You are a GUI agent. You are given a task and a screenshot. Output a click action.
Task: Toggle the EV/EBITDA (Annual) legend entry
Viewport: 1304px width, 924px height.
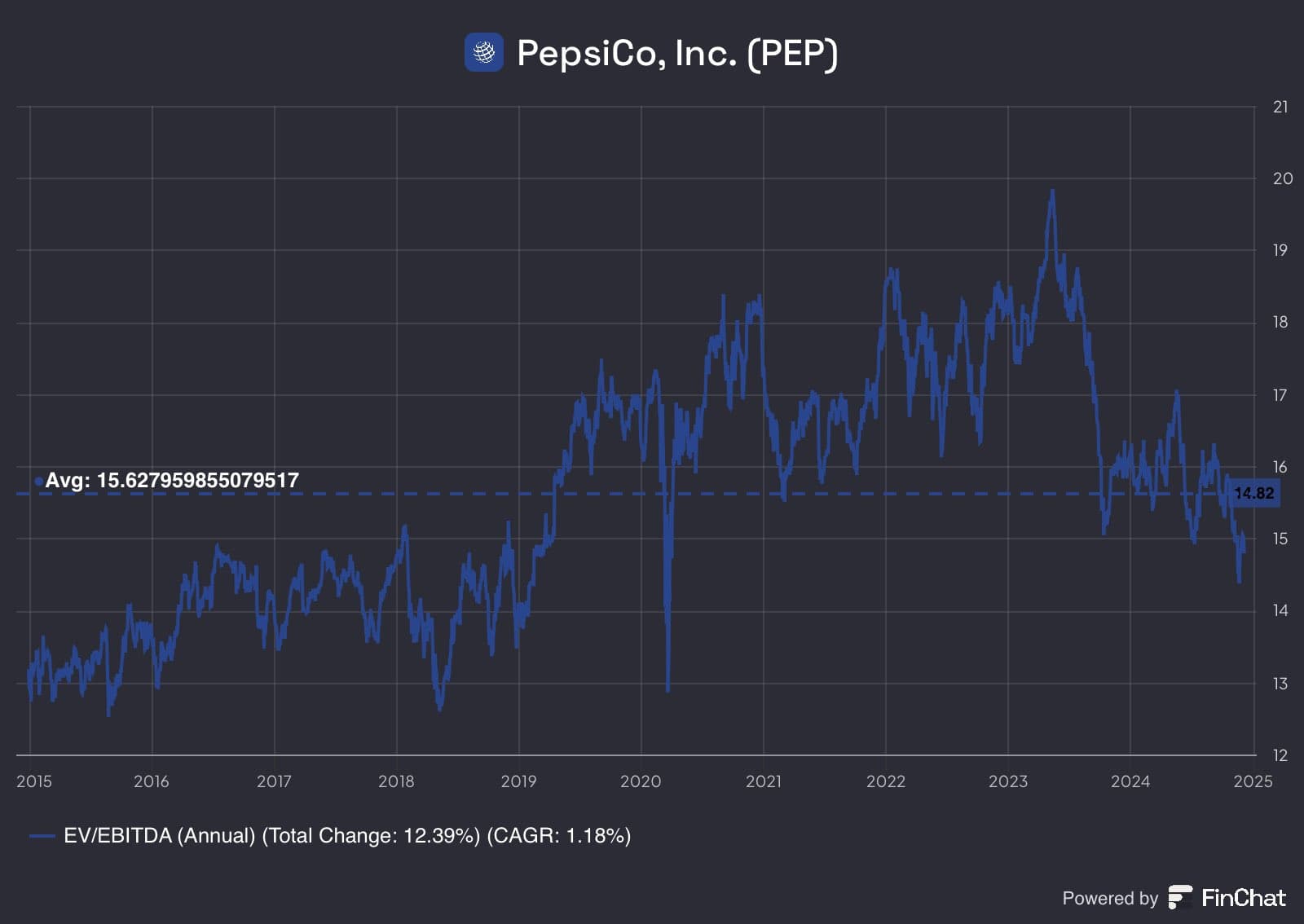coord(330,836)
